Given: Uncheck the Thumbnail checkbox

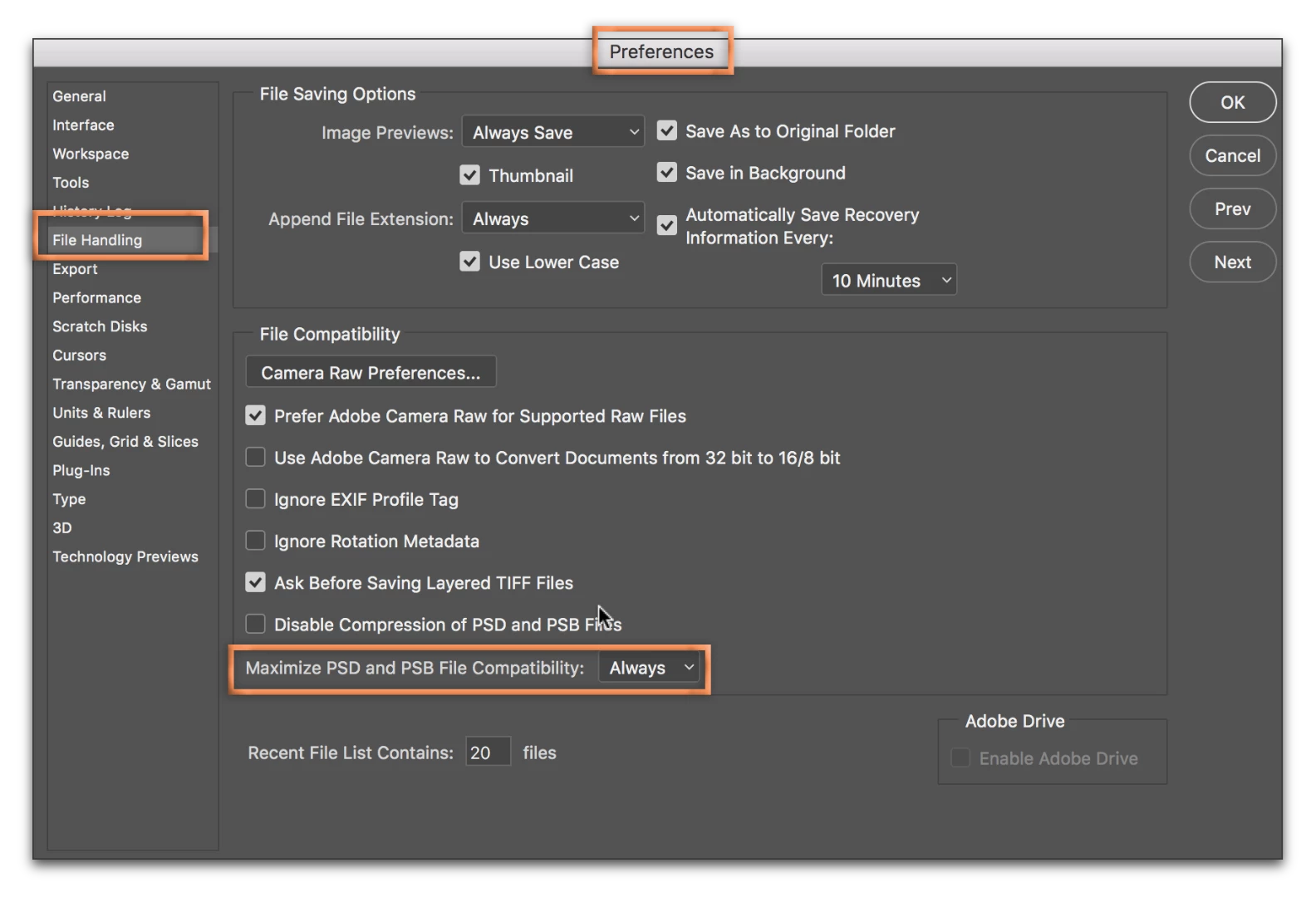Looking at the screenshot, I should [470, 175].
